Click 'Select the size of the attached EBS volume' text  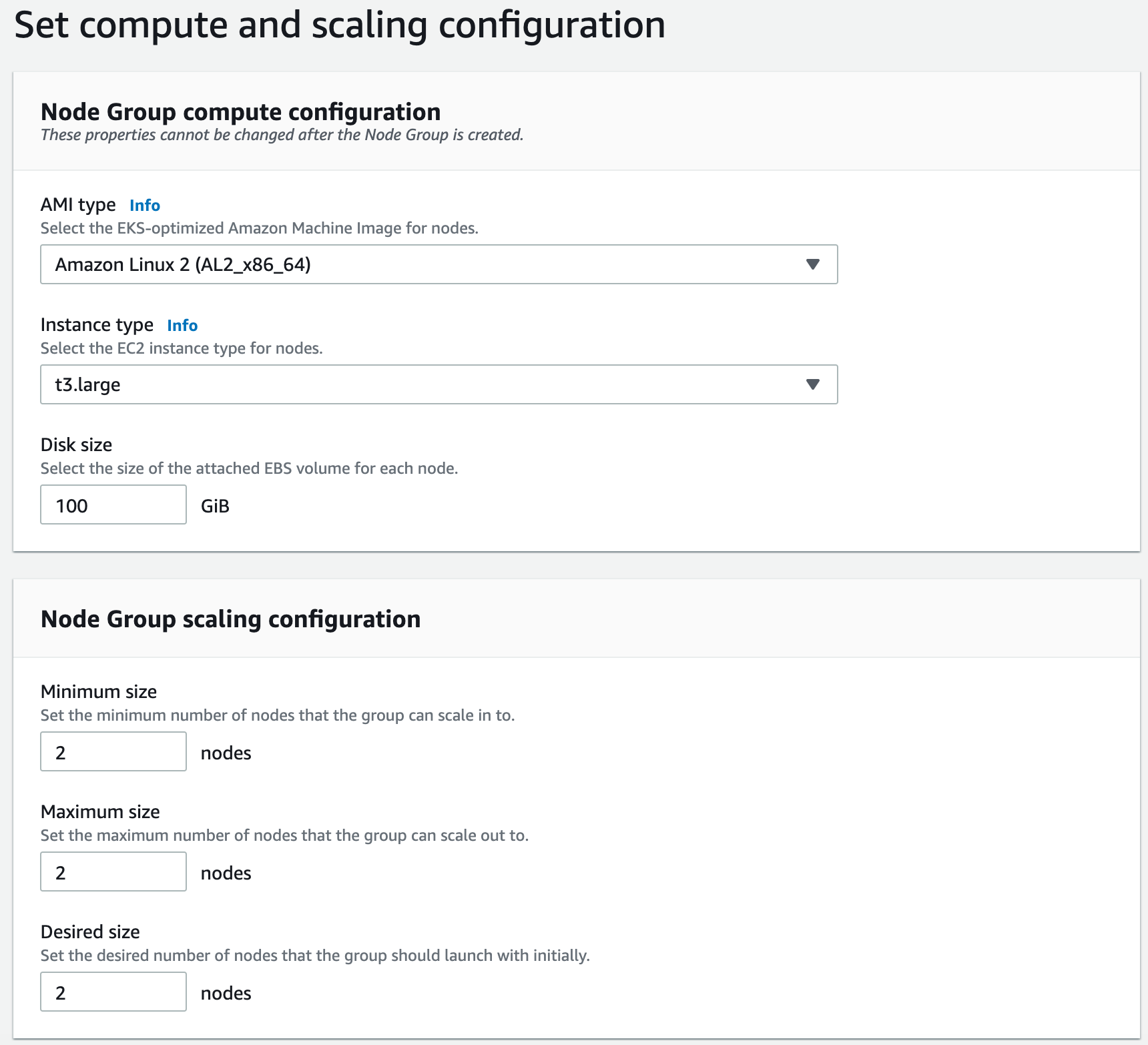pos(249,468)
